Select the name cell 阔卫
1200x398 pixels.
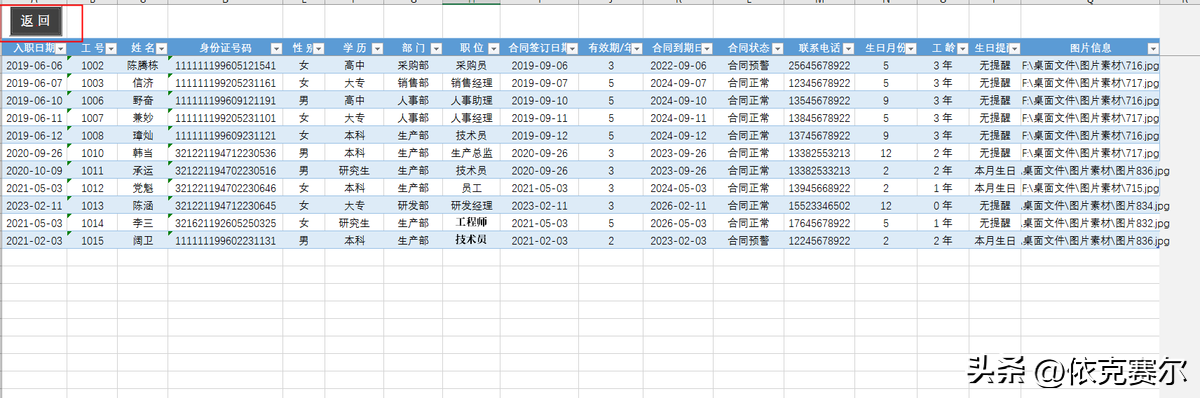pyautogui.click(x=144, y=240)
